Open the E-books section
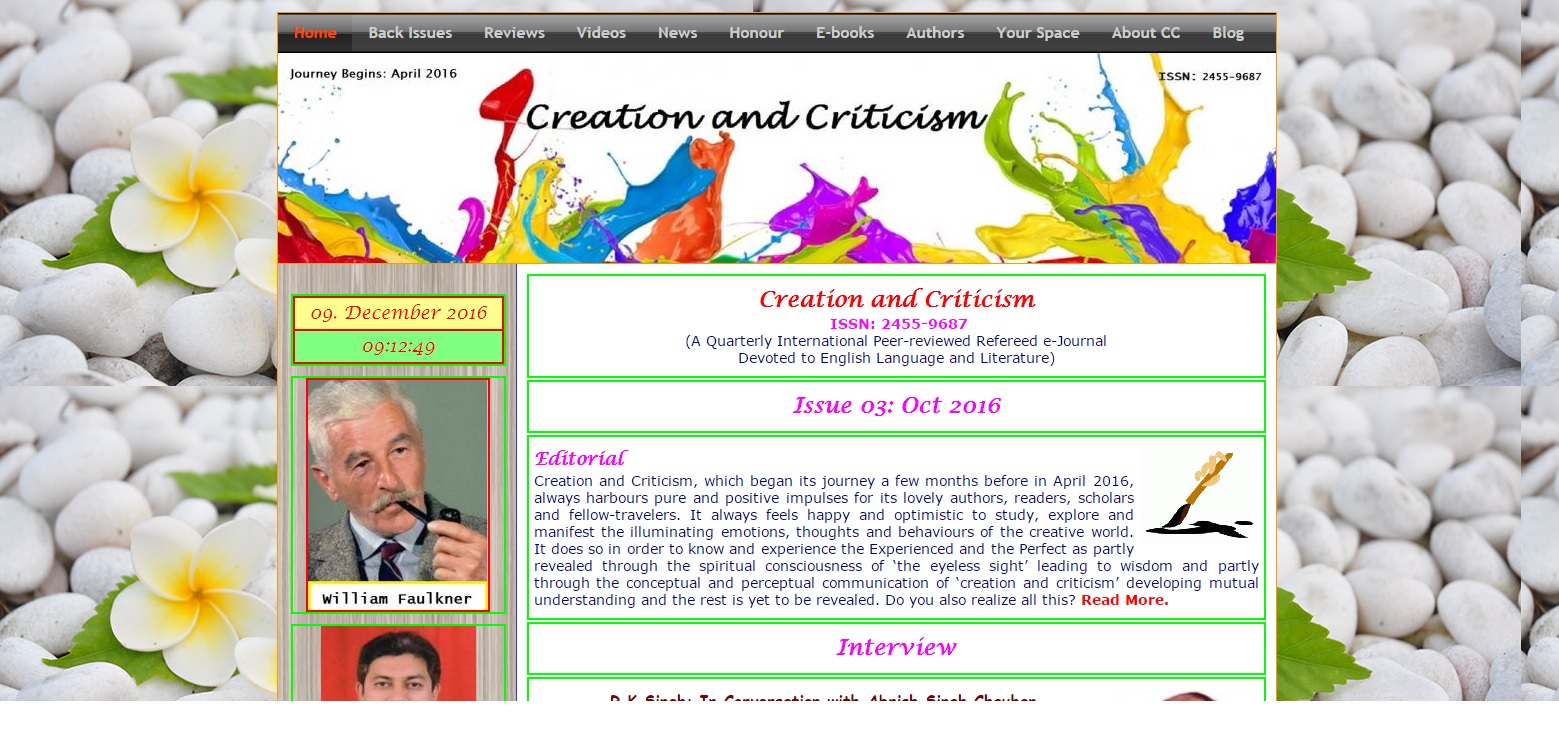This screenshot has height=736, width=1559. (845, 33)
